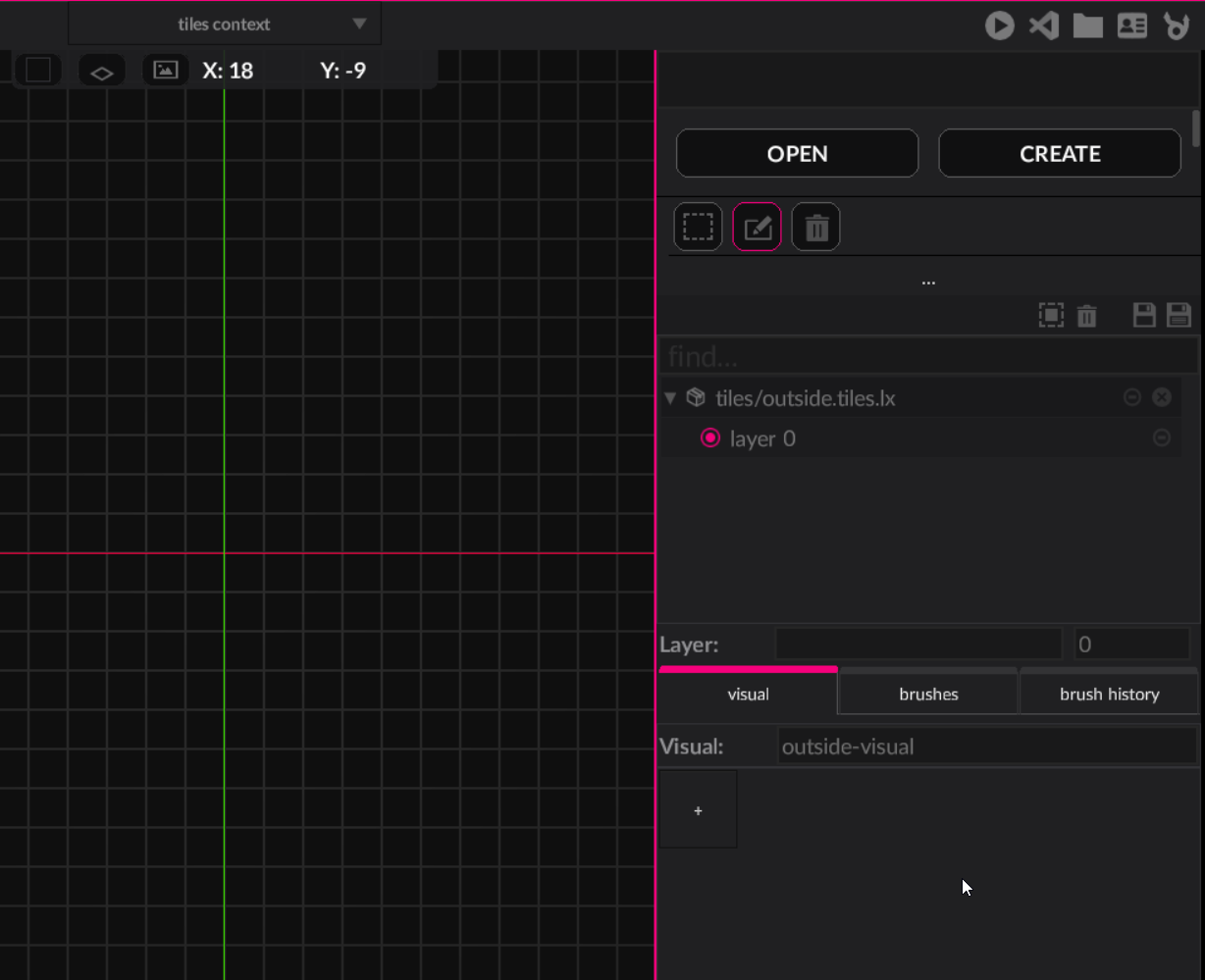The height and width of the screenshot is (980, 1205).
Task: Click the ID card profile icon
Action: (x=1131, y=26)
